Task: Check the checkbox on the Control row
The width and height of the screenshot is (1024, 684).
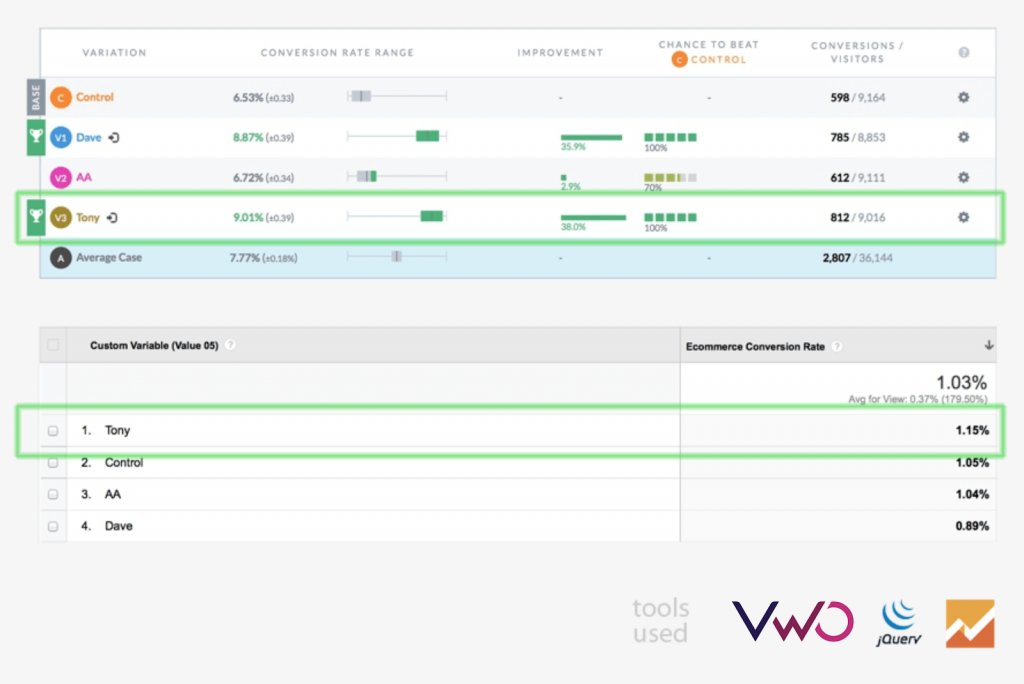Action: tap(55, 462)
